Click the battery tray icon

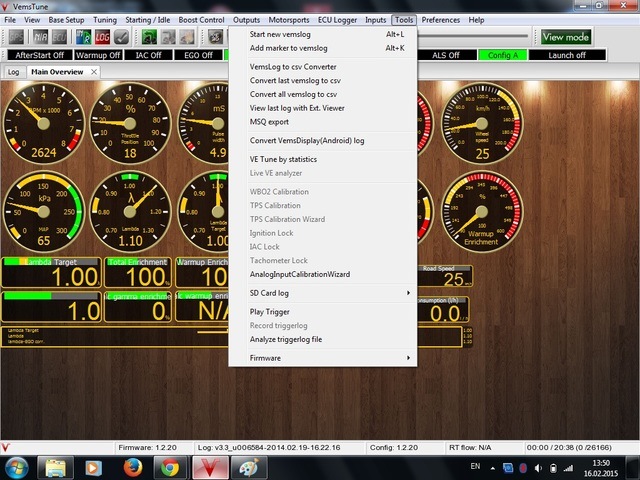pos(553,468)
